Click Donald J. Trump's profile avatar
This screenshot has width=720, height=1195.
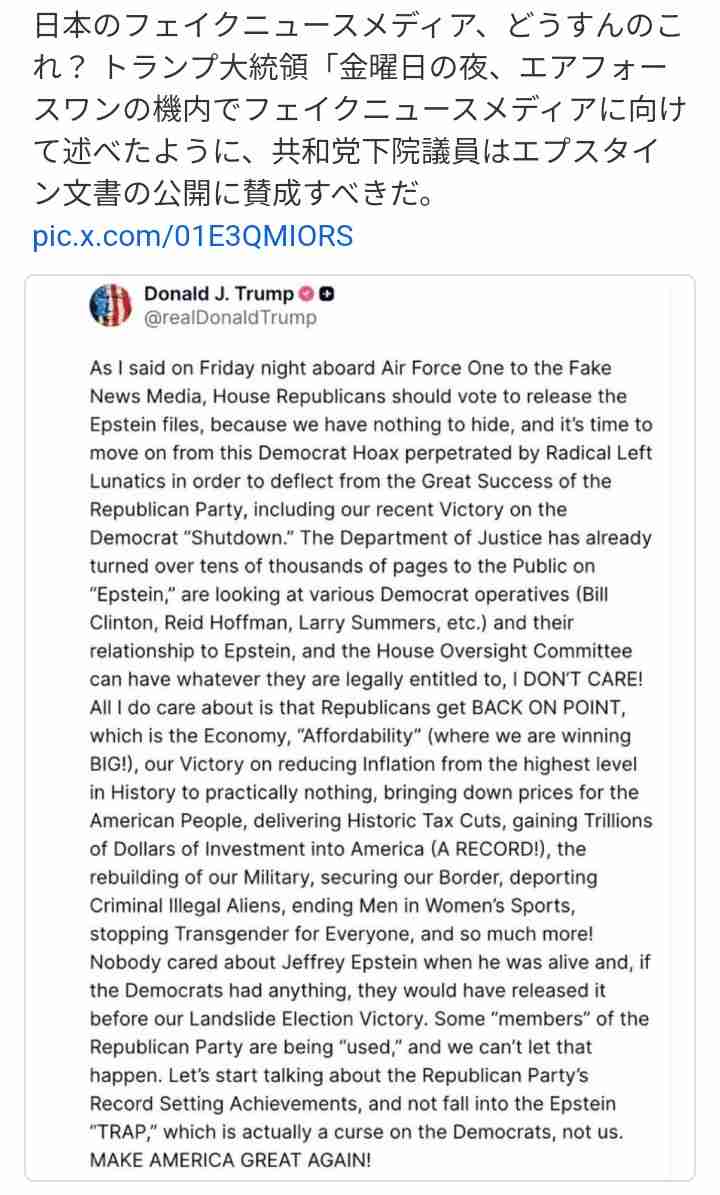[x=110, y=305]
